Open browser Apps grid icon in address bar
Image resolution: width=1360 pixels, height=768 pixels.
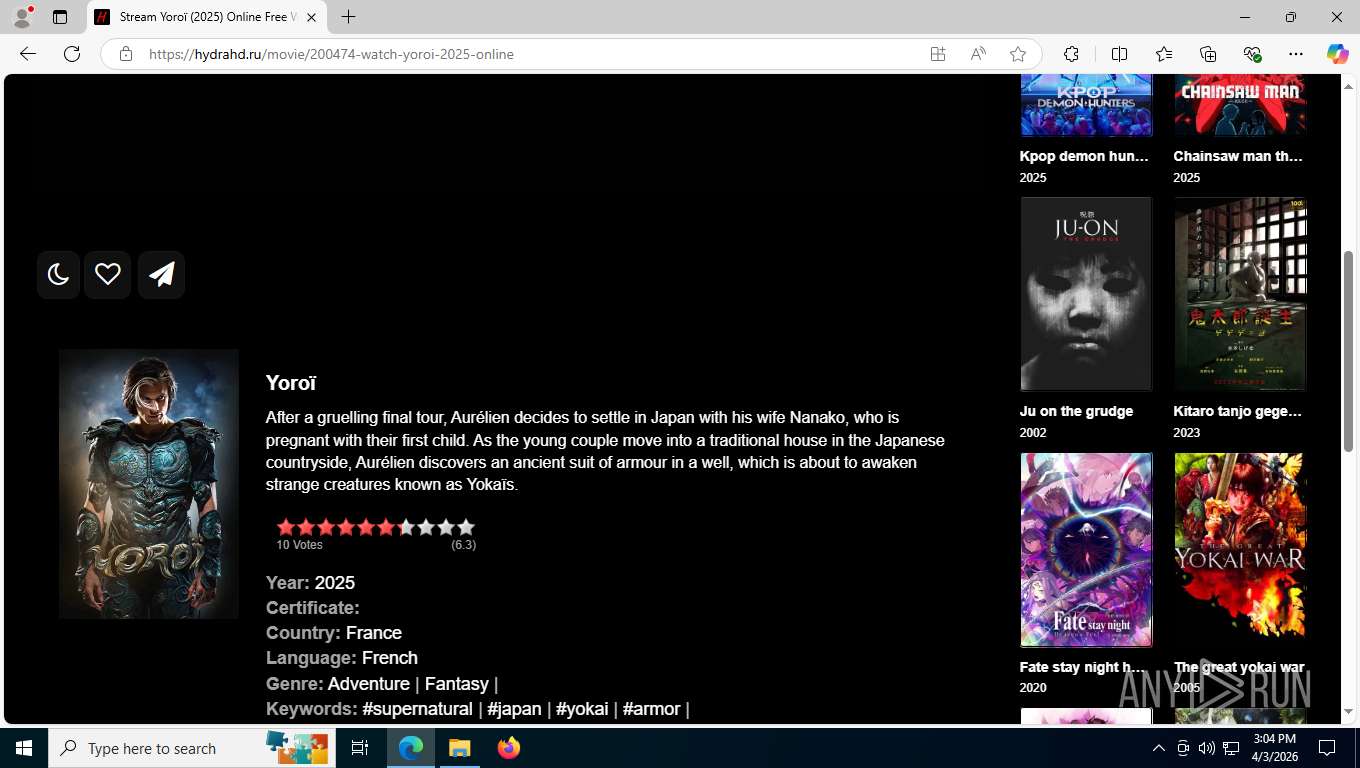[938, 54]
